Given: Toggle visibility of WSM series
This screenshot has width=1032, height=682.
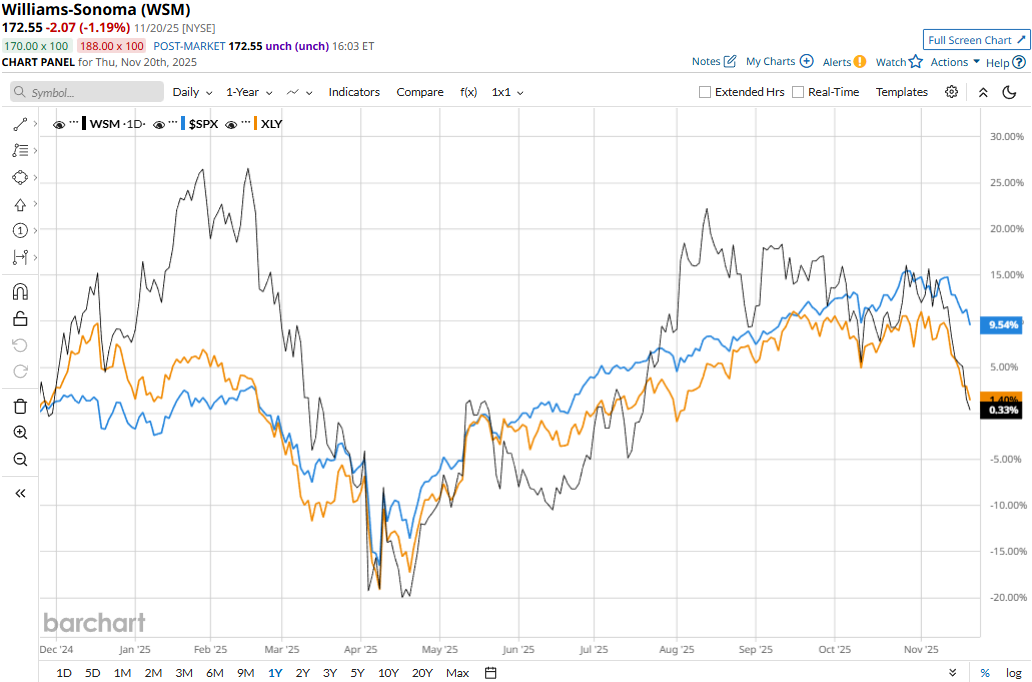Looking at the screenshot, I should pos(59,124).
